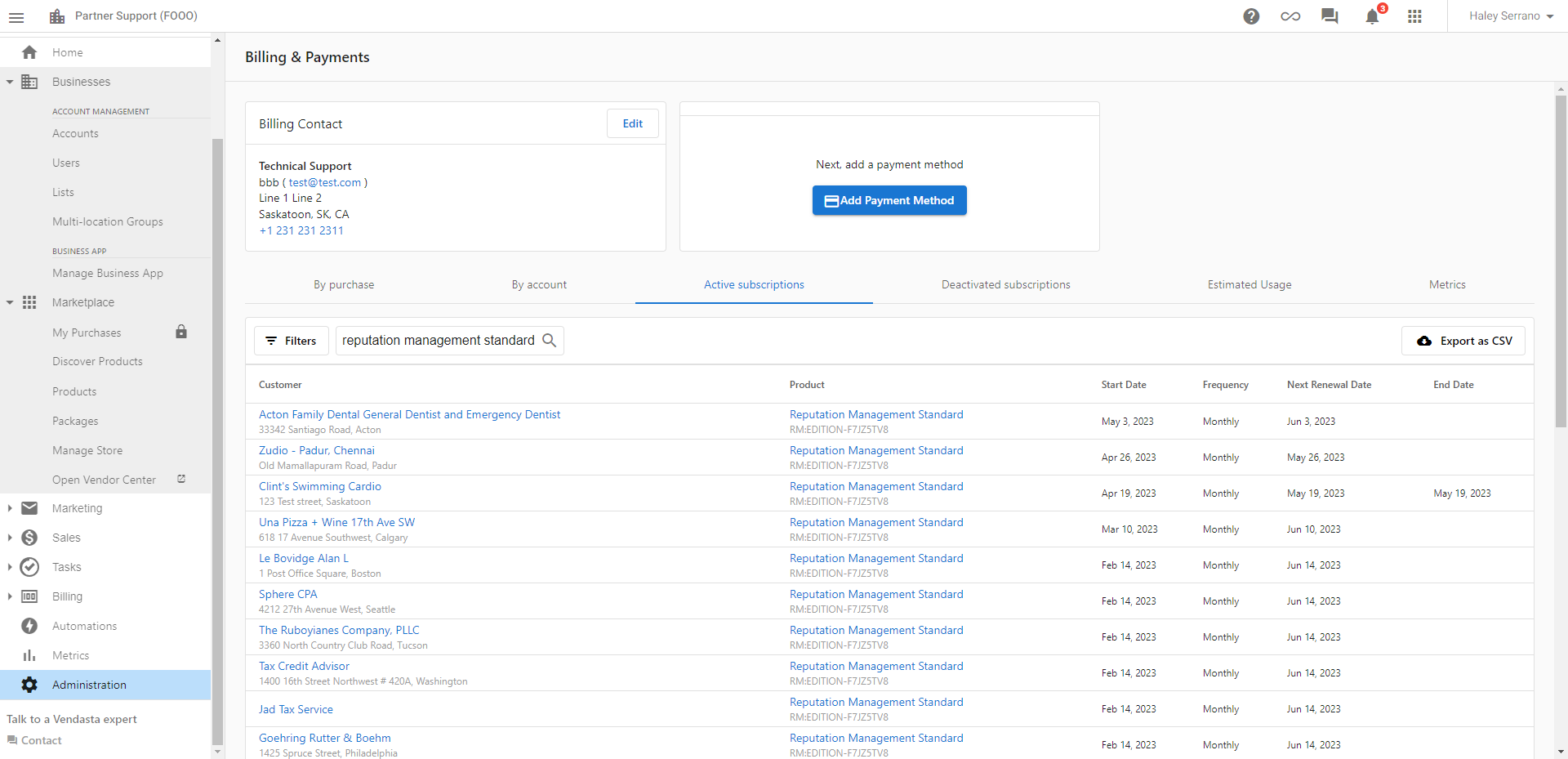1568x759 pixels.
Task: Click the main page vertical scrollbar
Action: click(x=1561, y=261)
